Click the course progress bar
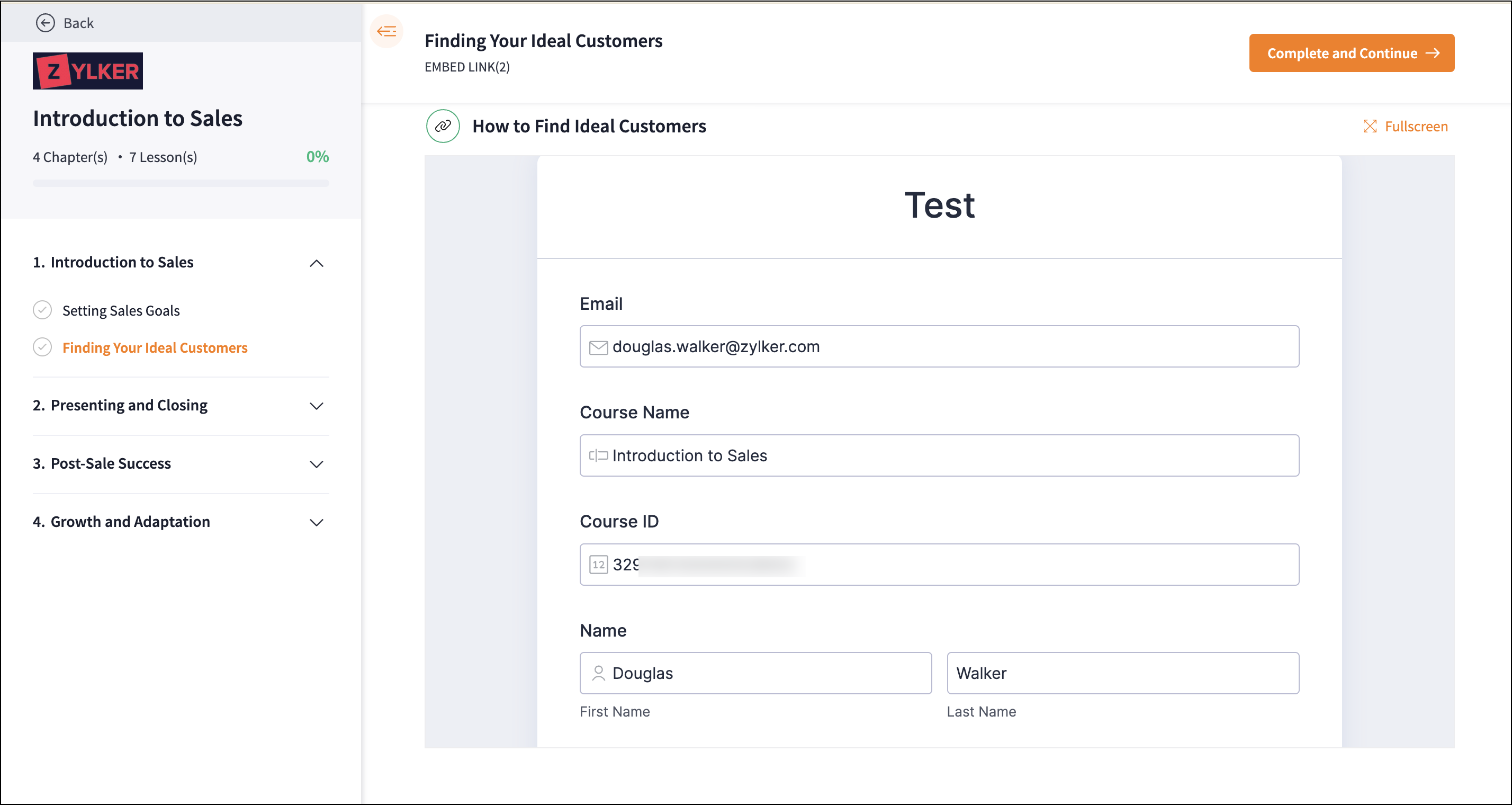The height and width of the screenshot is (805, 1512). 181,183
